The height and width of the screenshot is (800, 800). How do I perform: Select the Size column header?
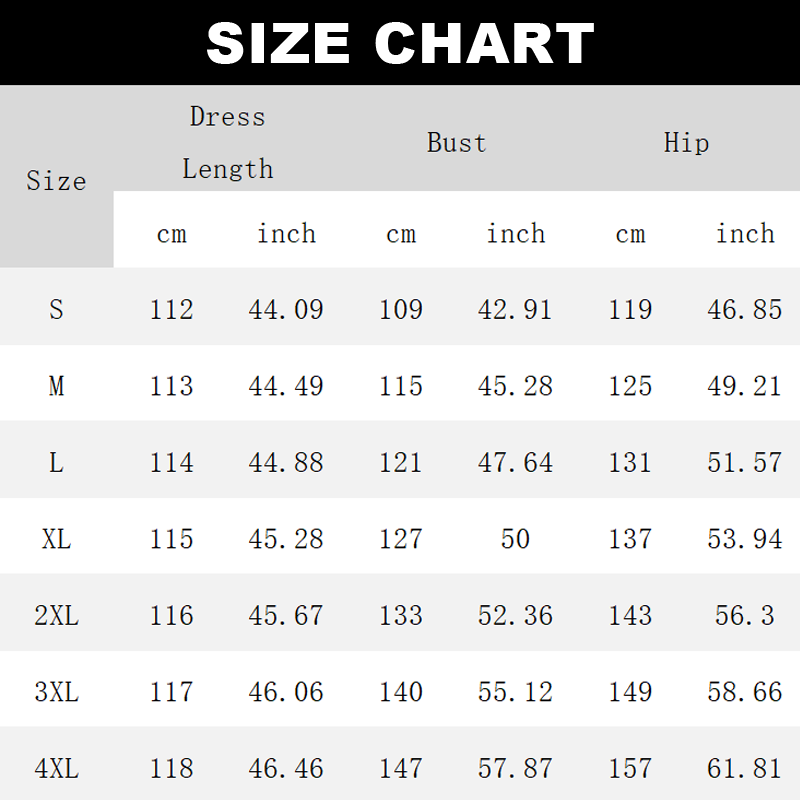pos(56,181)
